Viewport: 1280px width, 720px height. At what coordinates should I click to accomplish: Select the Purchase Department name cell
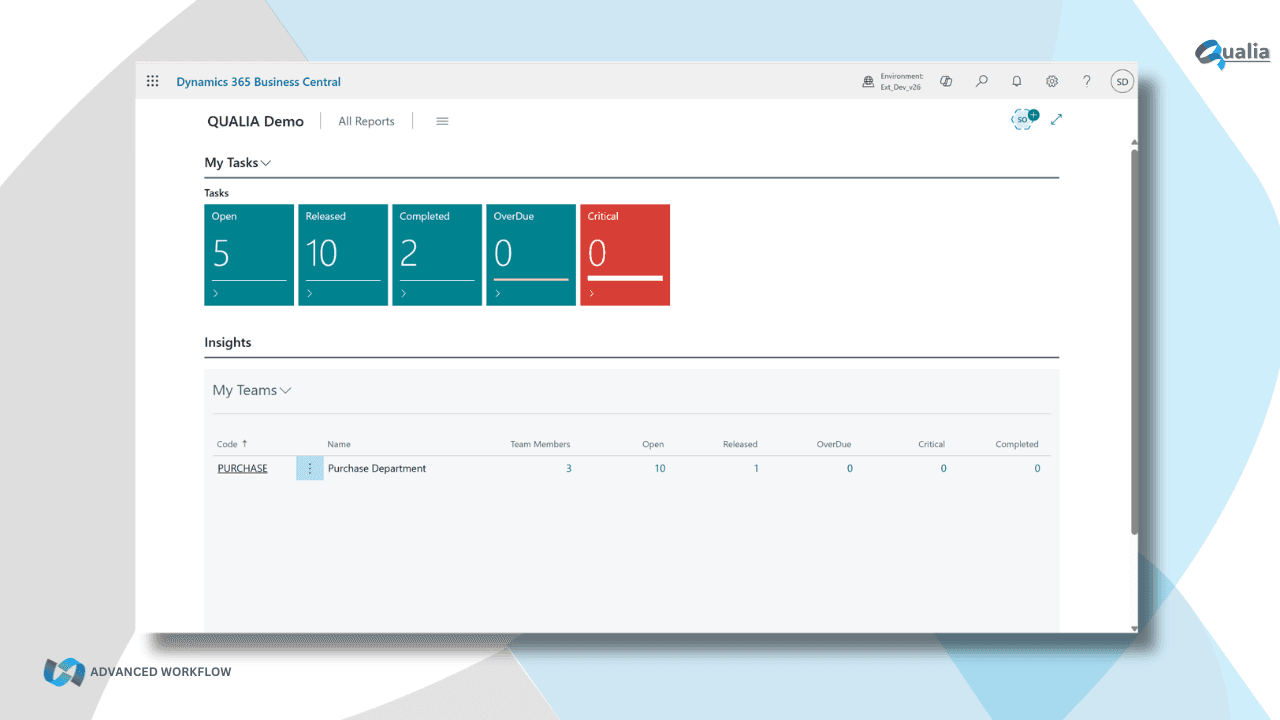pos(377,468)
